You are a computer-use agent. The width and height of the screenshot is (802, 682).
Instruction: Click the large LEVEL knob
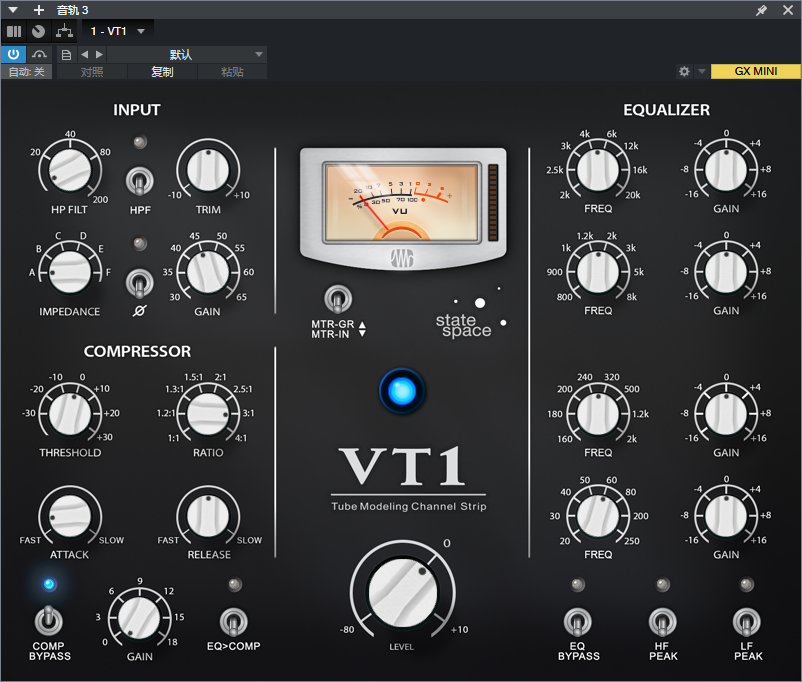point(401,590)
